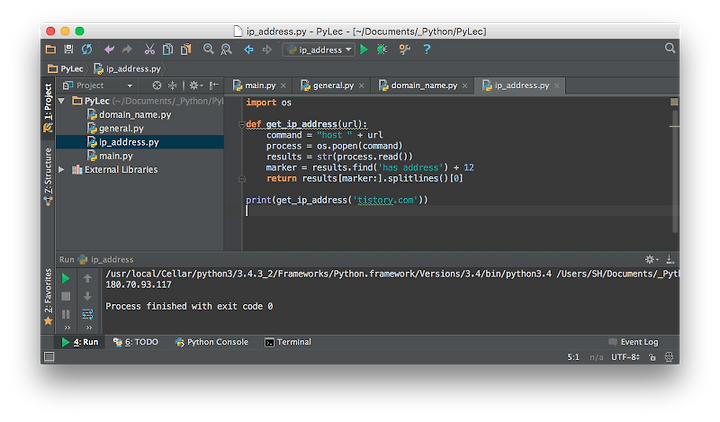This screenshot has width=720, height=422.
Task: Click the scroll from source target icon
Action: point(157,85)
